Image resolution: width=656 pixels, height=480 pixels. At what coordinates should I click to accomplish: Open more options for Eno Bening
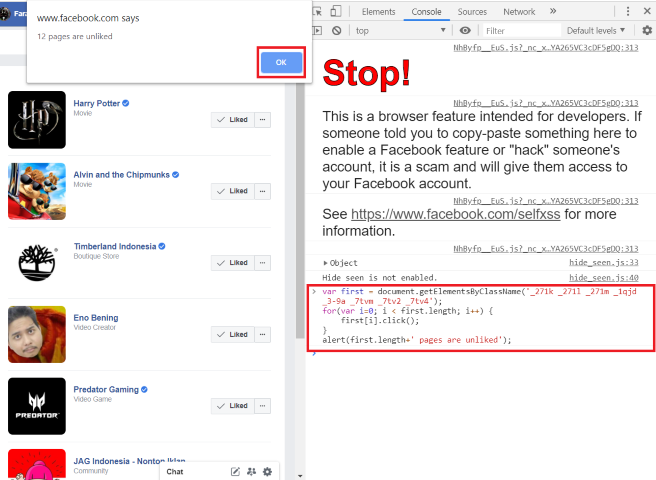(x=262, y=334)
